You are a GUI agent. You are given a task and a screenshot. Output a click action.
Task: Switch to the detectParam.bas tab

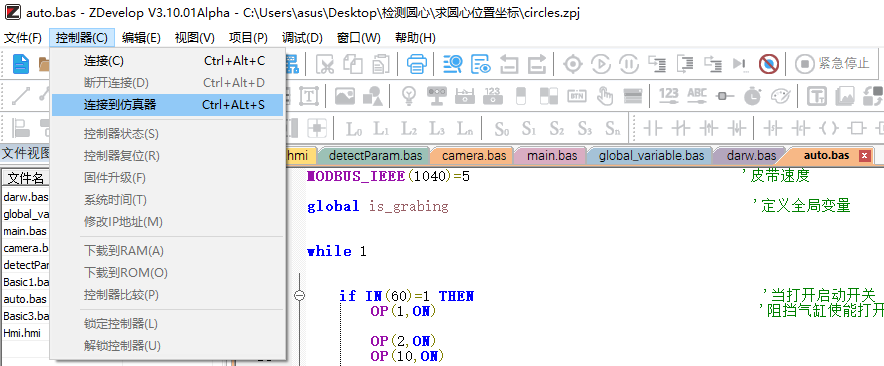[x=374, y=155]
